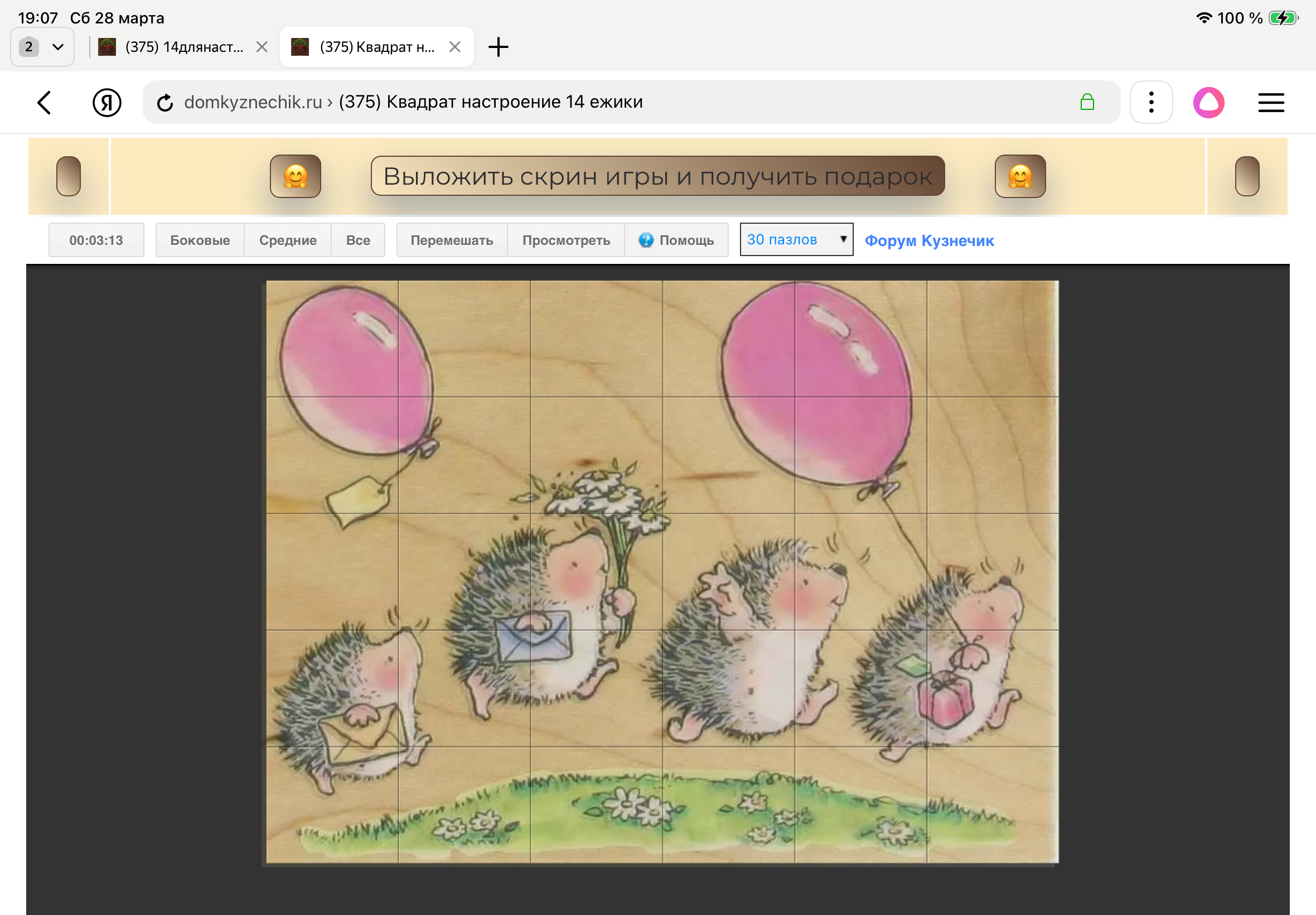The image size is (1316, 915).
Task: Go back with the browser back arrow
Action: [45, 103]
